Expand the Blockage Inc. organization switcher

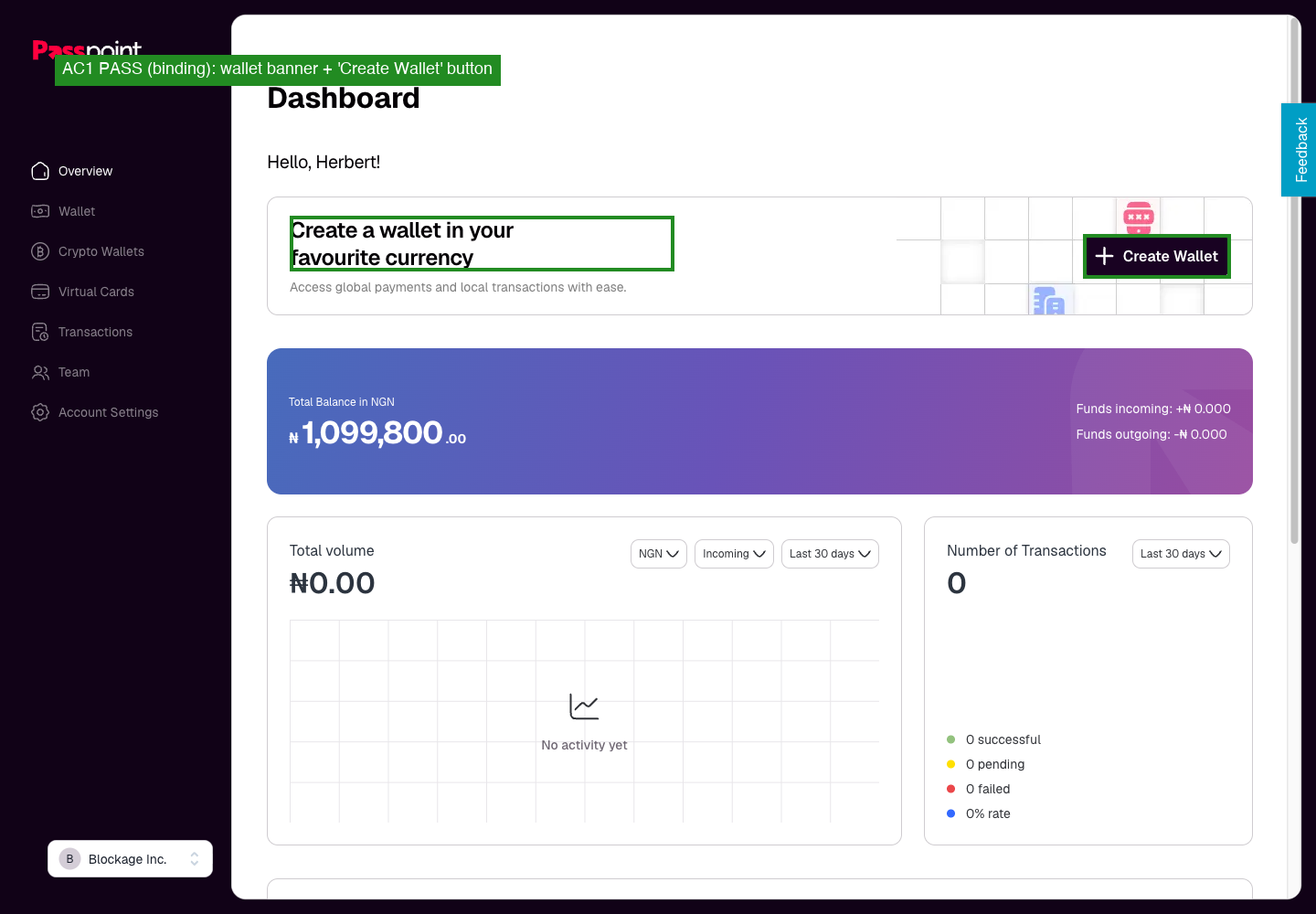pyautogui.click(x=130, y=859)
